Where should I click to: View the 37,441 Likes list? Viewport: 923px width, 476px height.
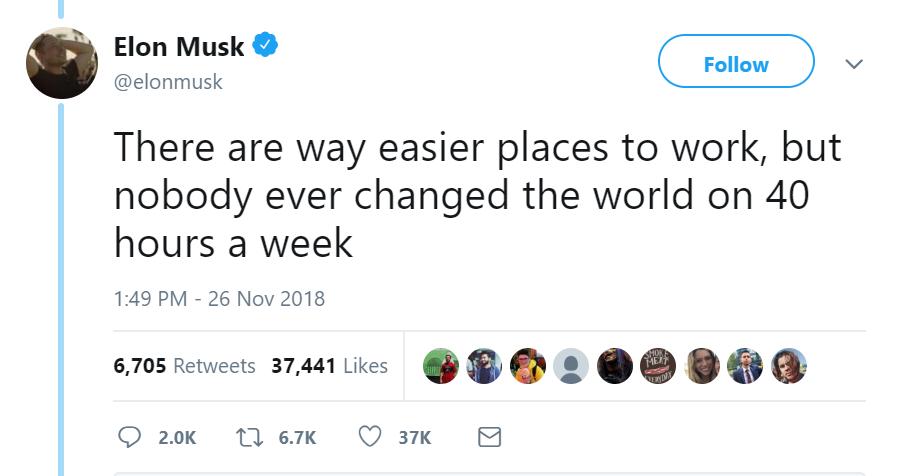click(x=329, y=366)
